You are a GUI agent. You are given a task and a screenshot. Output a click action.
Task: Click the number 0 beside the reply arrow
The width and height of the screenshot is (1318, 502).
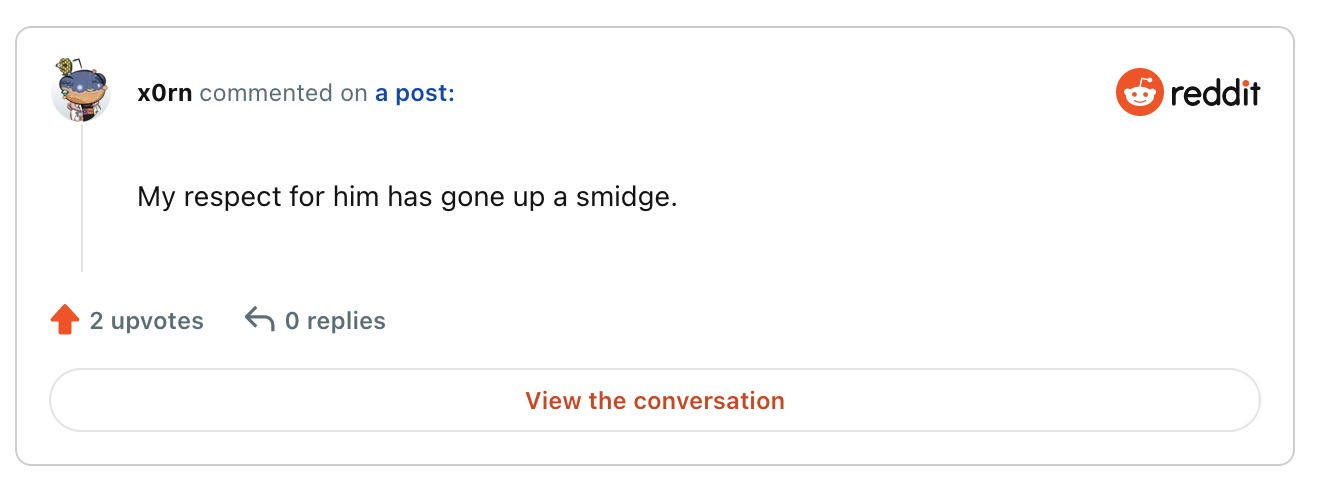(x=292, y=321)
